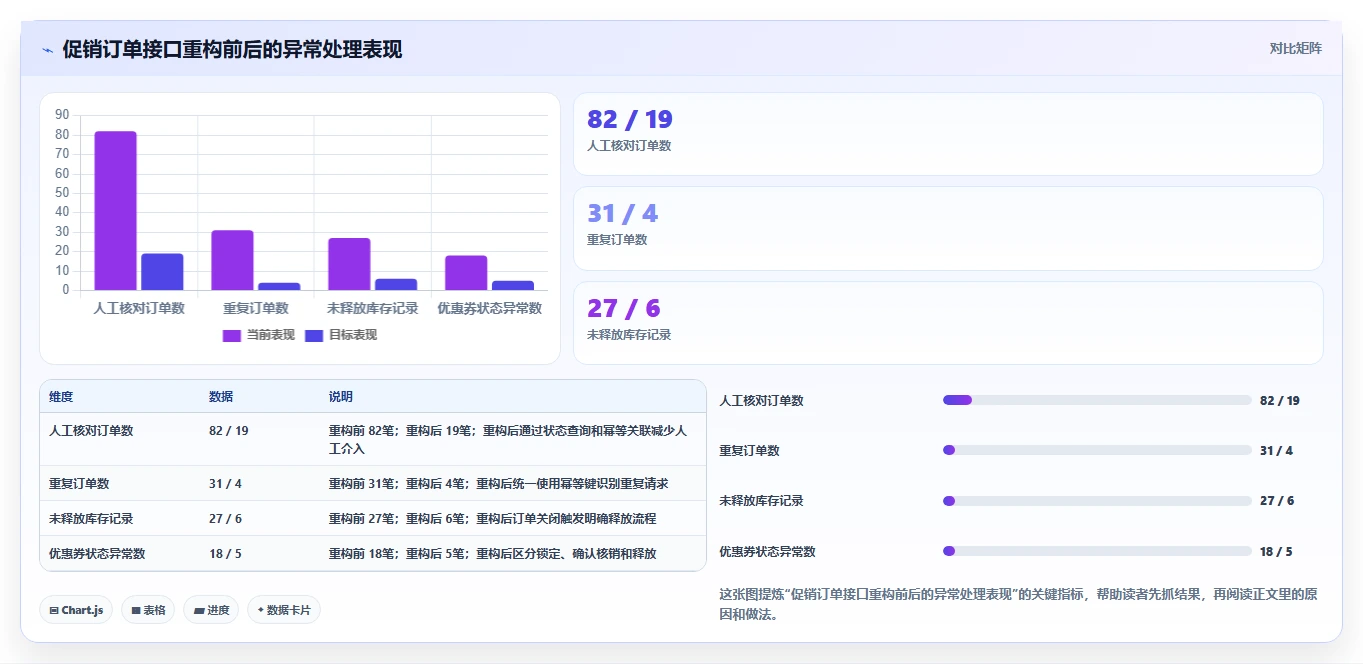
Task: Toggle the 目标表现 legend entry
Action: pyautogui.click(x=341, y=335)
